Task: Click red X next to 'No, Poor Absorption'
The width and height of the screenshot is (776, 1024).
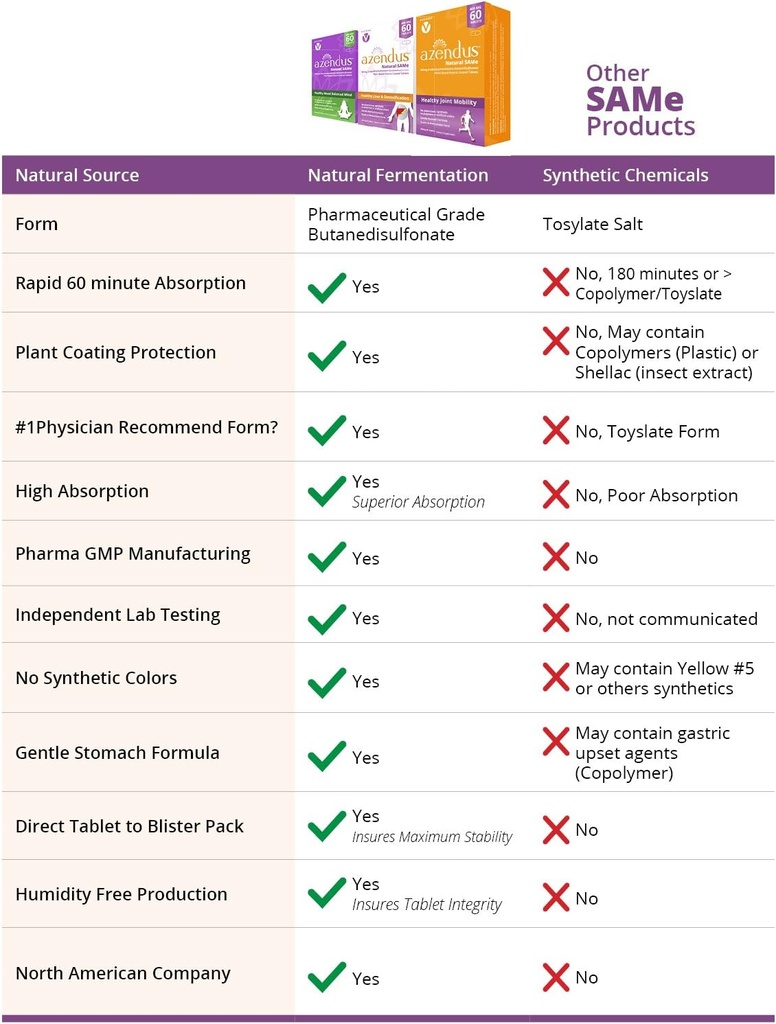Action: pyautogui.click(x=556, y=494)
